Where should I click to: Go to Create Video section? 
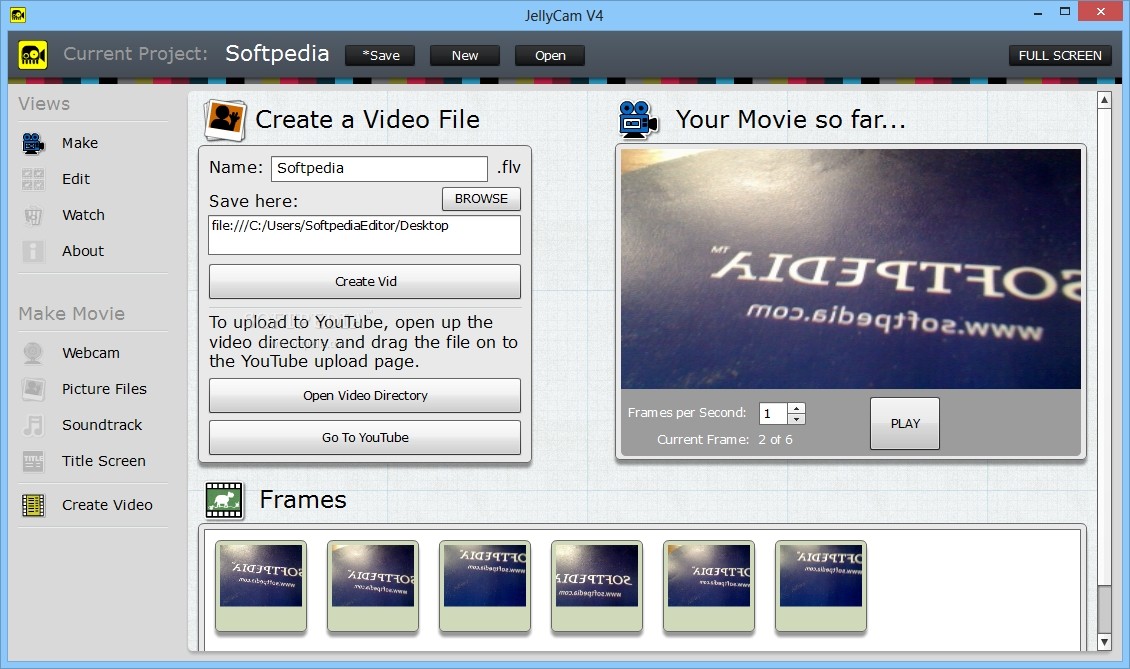coord(107,505)
